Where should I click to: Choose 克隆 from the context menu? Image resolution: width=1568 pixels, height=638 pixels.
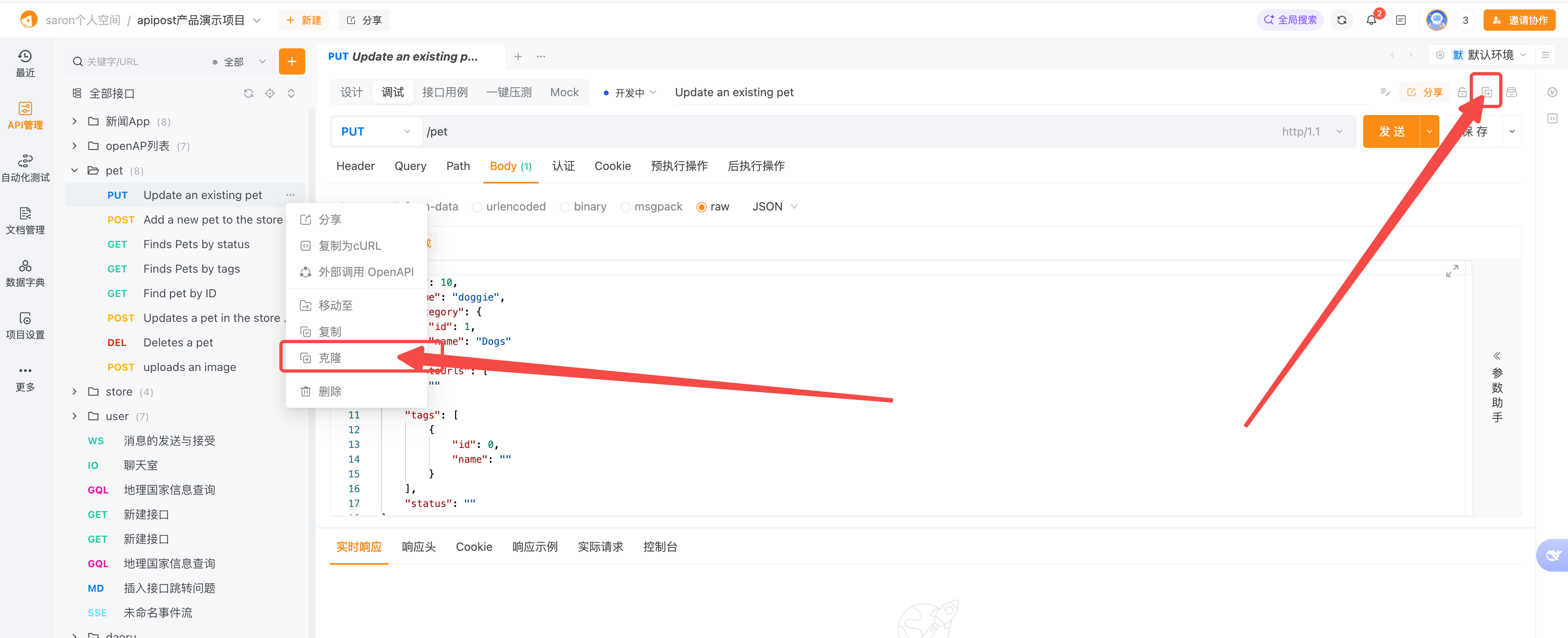[x=357, y=357]
